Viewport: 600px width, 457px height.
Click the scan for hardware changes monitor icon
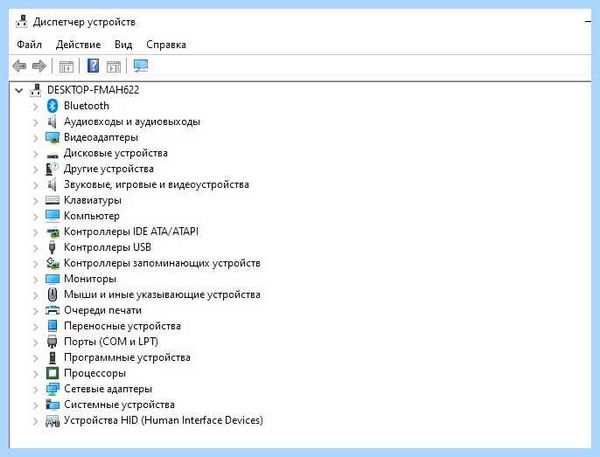click(x=140, y=66)
